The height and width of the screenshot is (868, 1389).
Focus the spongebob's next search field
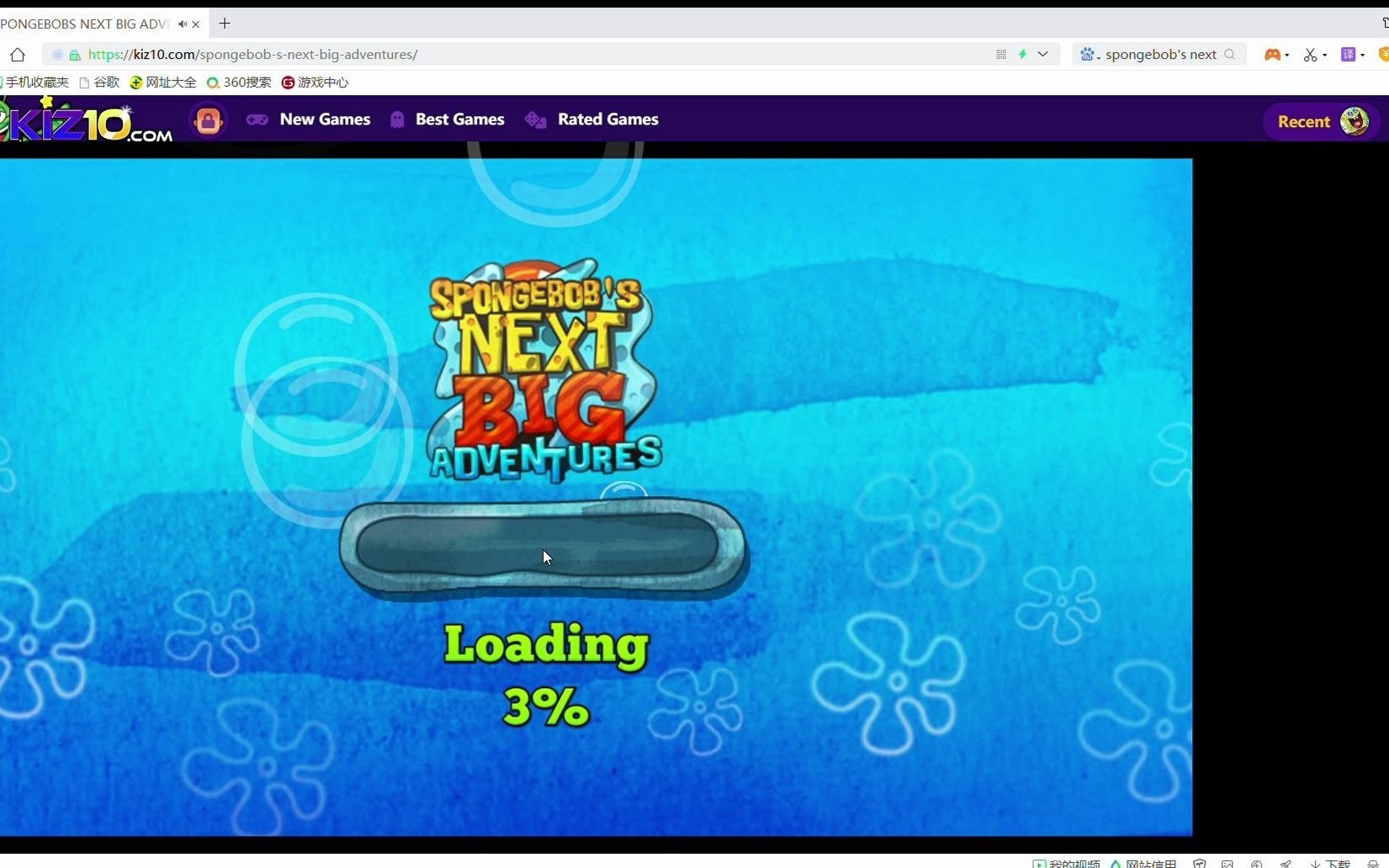pyautogui.click(x=1161, y=54)
